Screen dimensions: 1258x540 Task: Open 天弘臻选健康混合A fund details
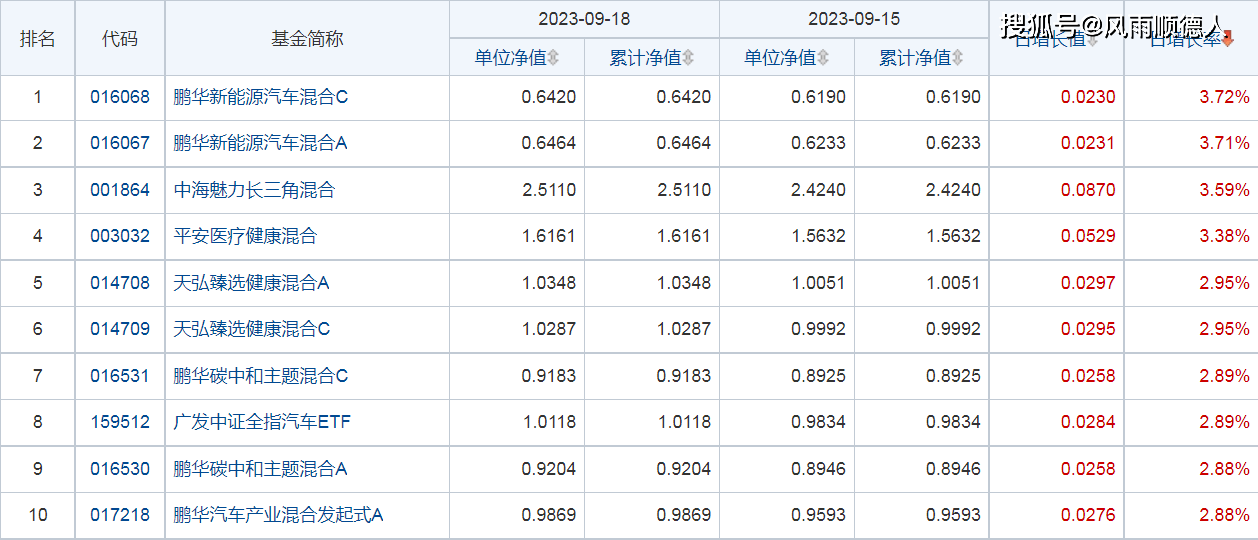pyautogui.click(x=251, y=283)
